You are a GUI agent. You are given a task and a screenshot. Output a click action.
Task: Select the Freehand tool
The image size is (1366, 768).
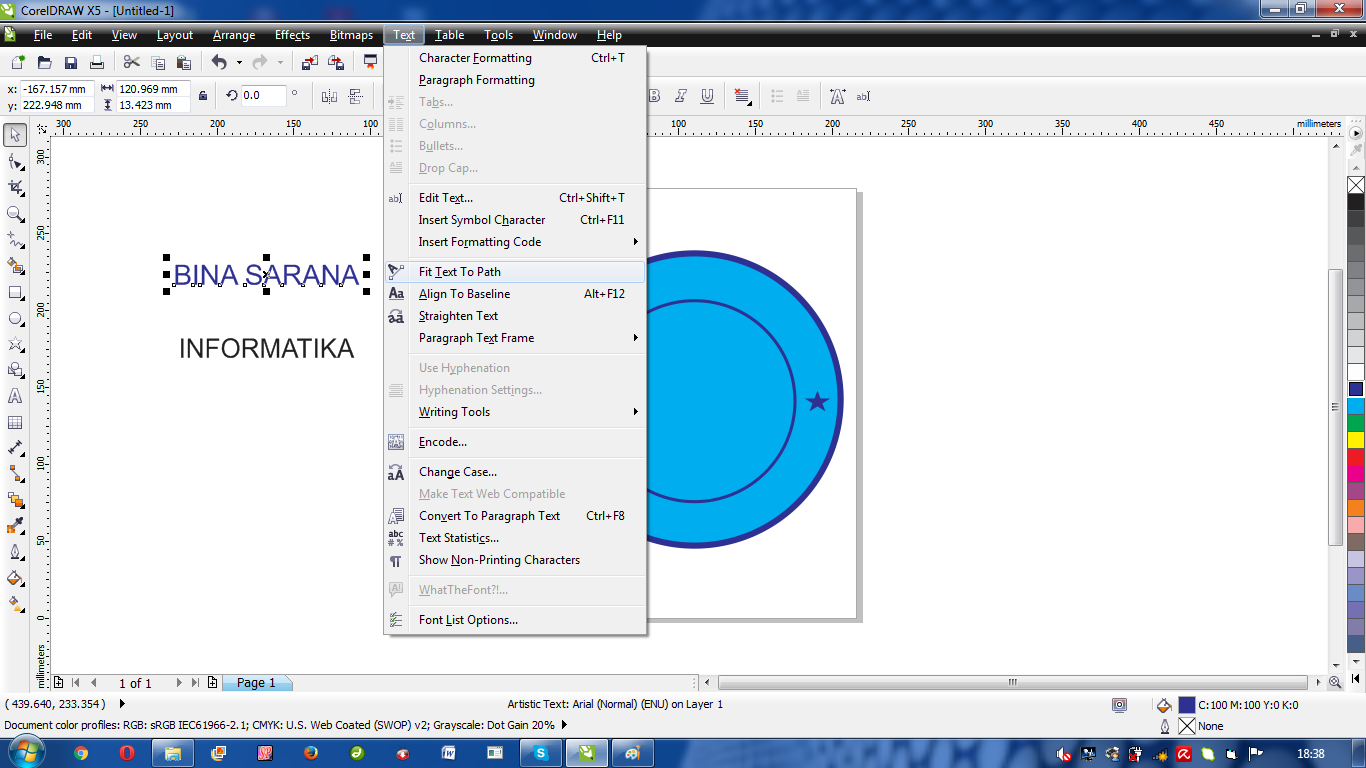(15, 239)
